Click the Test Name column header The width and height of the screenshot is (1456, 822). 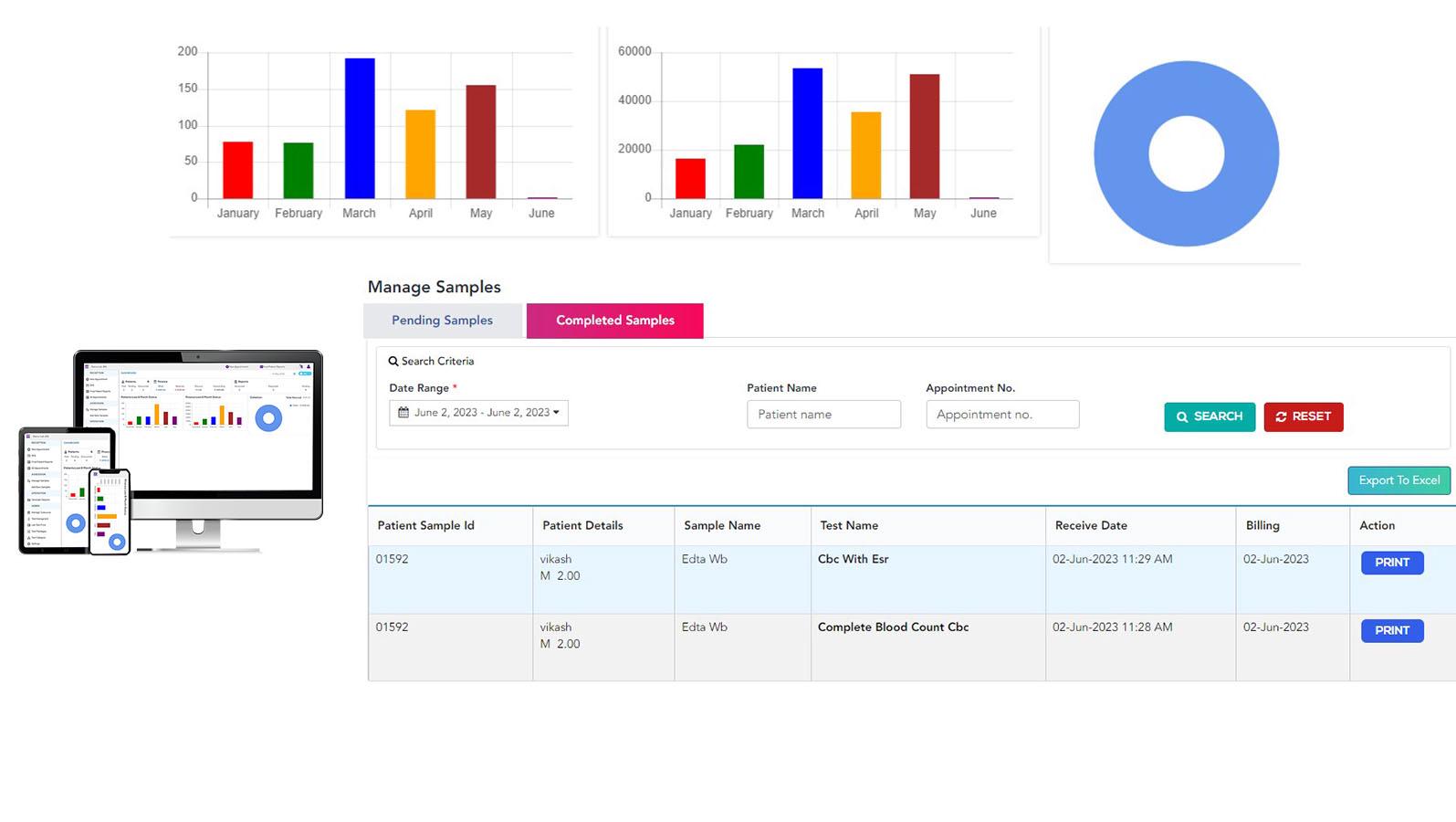tap(849, 526)
